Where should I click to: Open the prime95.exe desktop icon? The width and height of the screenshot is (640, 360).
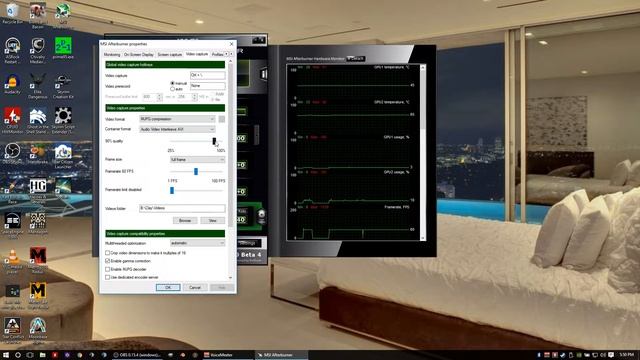click(63, 48)
